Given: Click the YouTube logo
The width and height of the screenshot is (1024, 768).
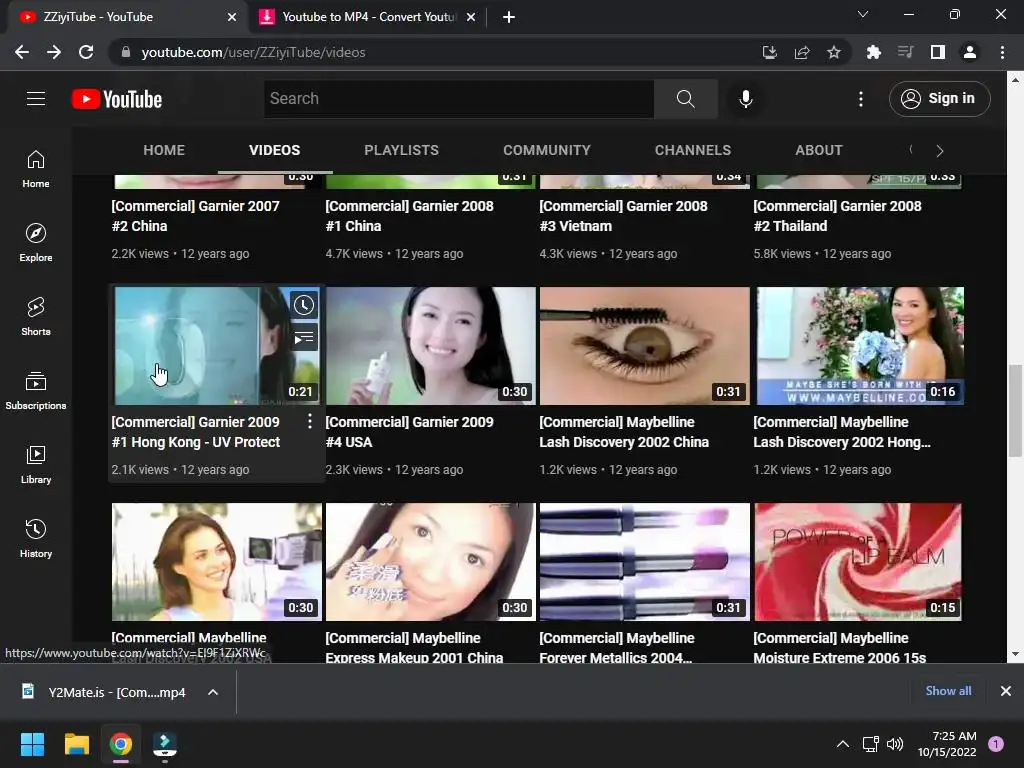Looking at the screenshot, I should pyautogui.click(x=117, y=99).
